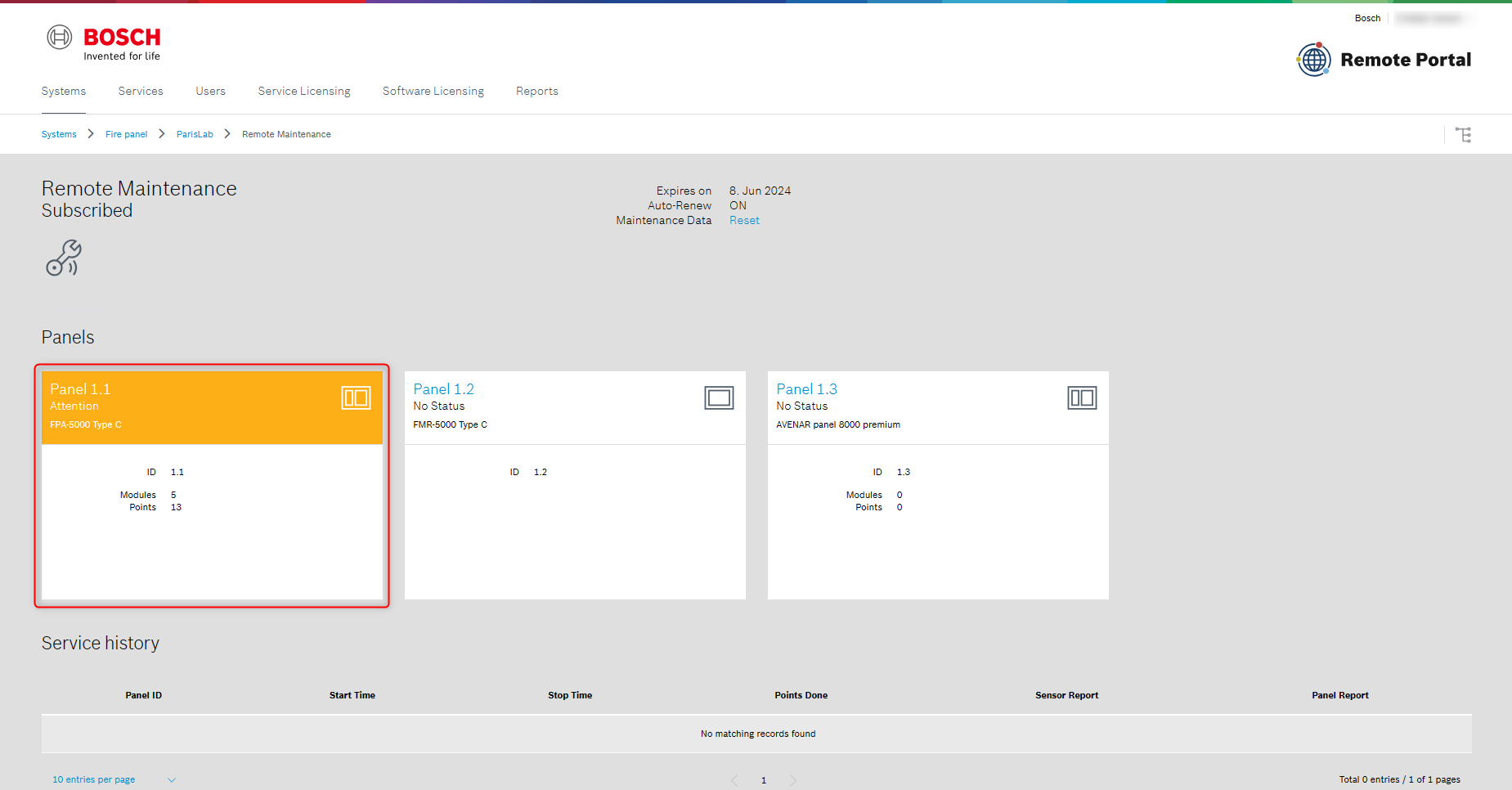Click the Bosch logo
Viewport: 1512px width, 790px height.
[x=104, y=43]
